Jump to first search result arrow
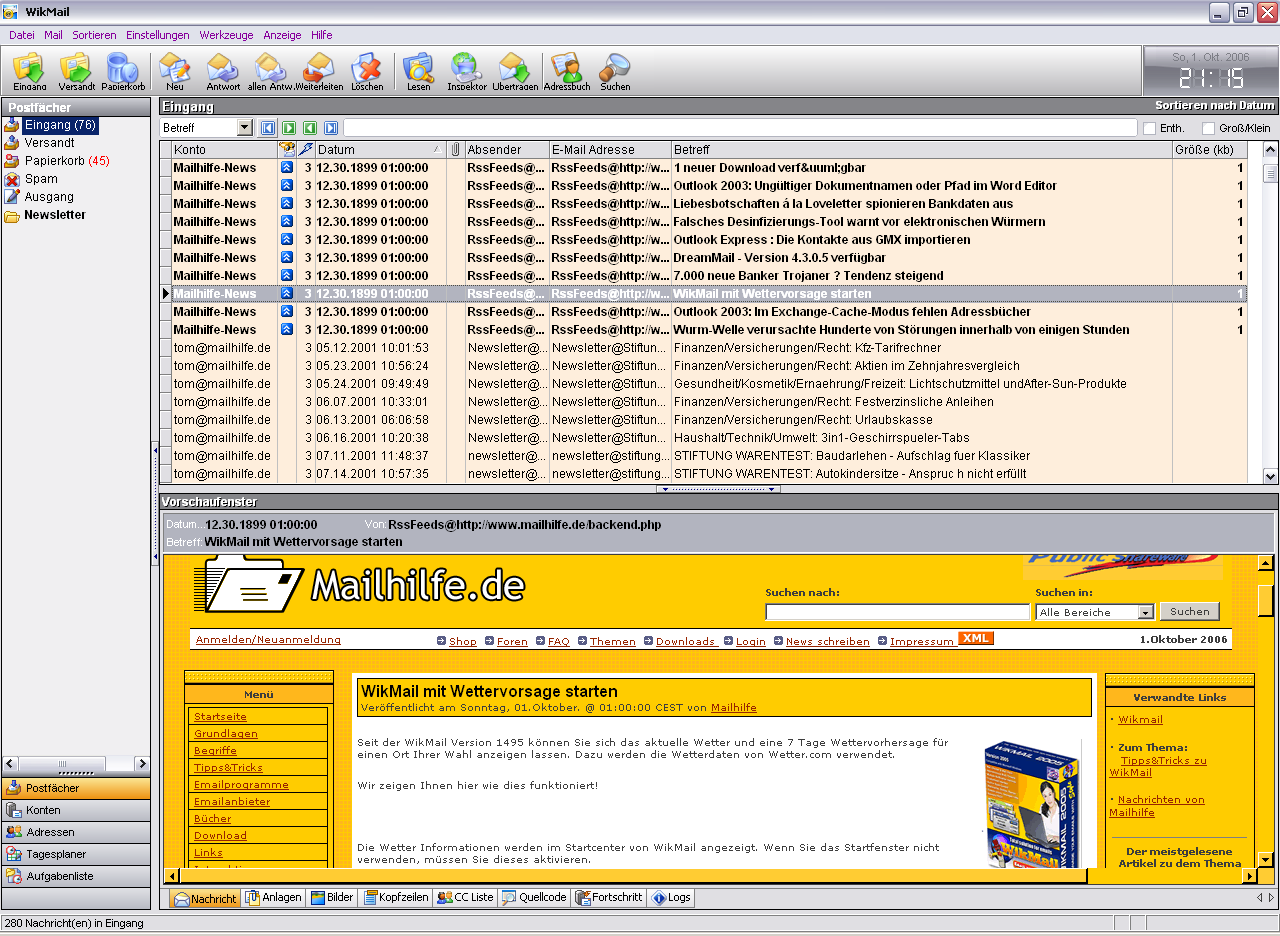This screenshot has width=1280, height=936. 268,128
